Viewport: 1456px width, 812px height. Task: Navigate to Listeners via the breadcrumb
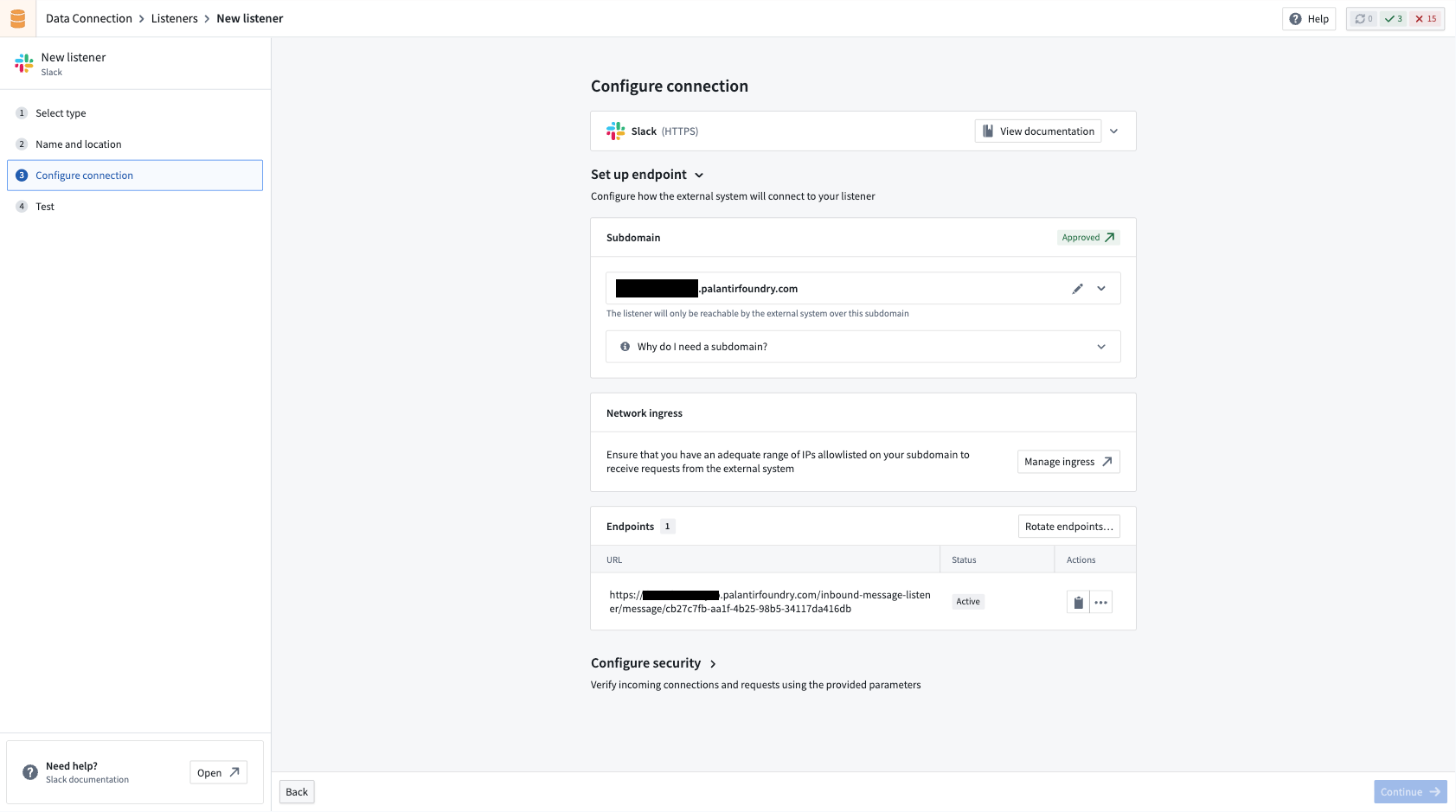[x=174, y=18]
